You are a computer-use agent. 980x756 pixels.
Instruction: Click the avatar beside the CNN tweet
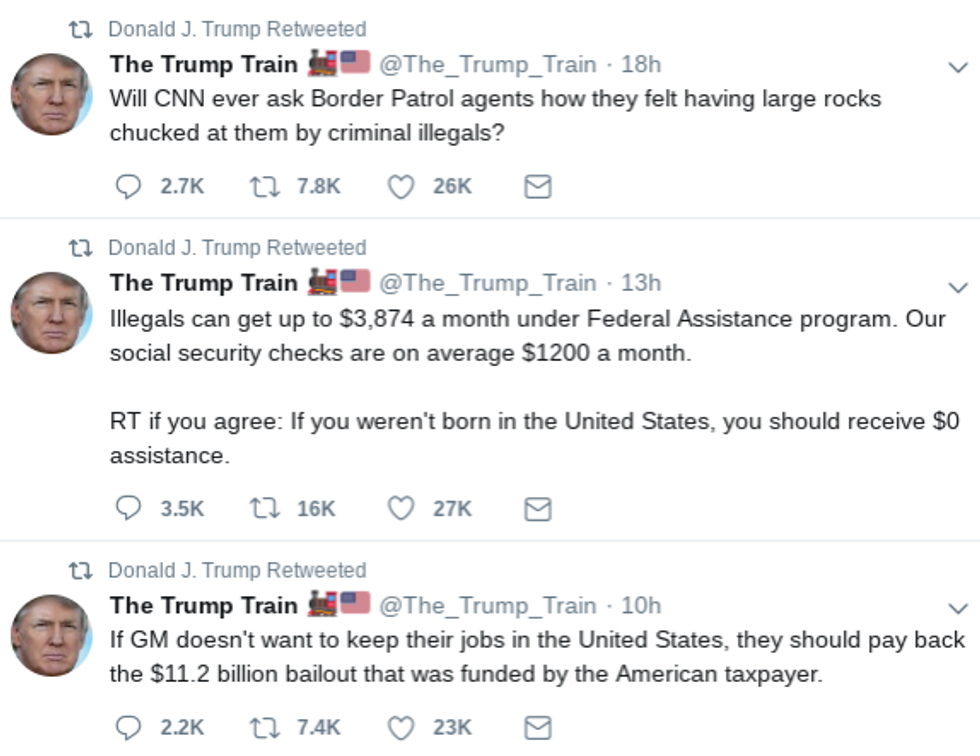pos(51,94)
